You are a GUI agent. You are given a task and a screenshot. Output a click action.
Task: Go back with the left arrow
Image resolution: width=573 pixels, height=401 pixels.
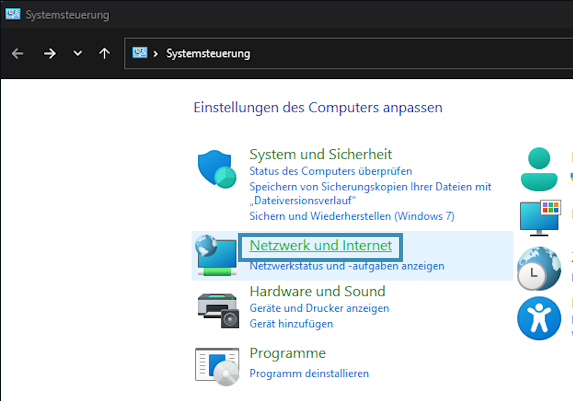point(18,54)
